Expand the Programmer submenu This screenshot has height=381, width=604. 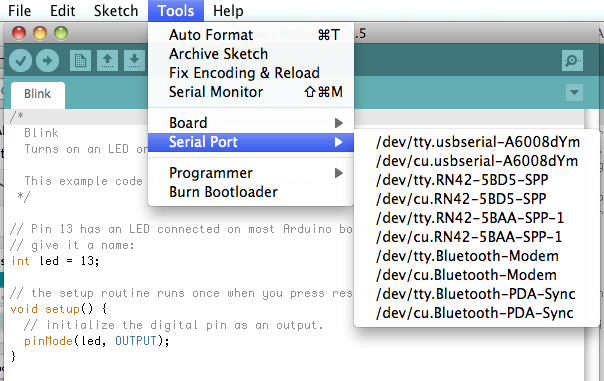251,173
